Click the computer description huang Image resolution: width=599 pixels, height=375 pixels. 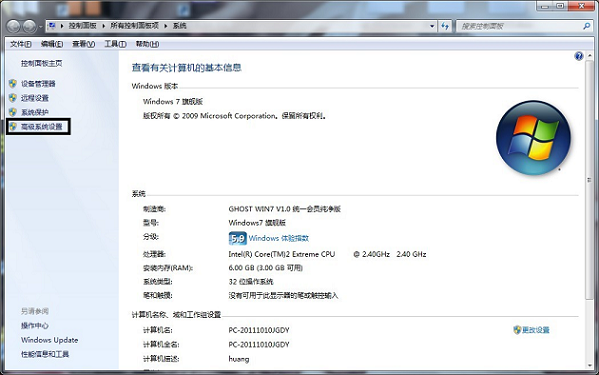(x=239, y=359)
